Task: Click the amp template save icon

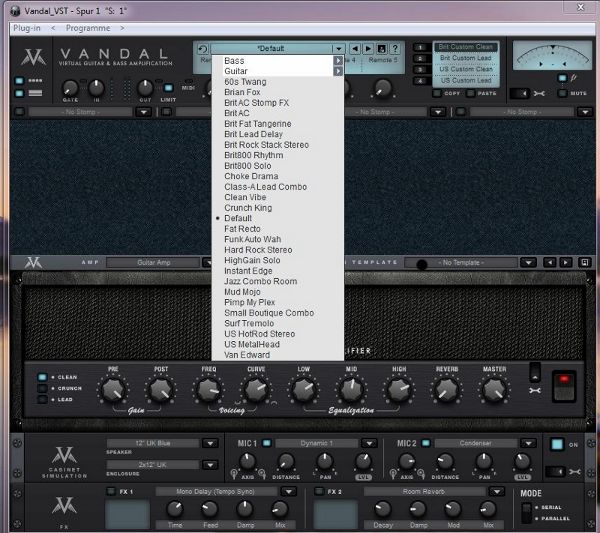Action: (585, 262)
